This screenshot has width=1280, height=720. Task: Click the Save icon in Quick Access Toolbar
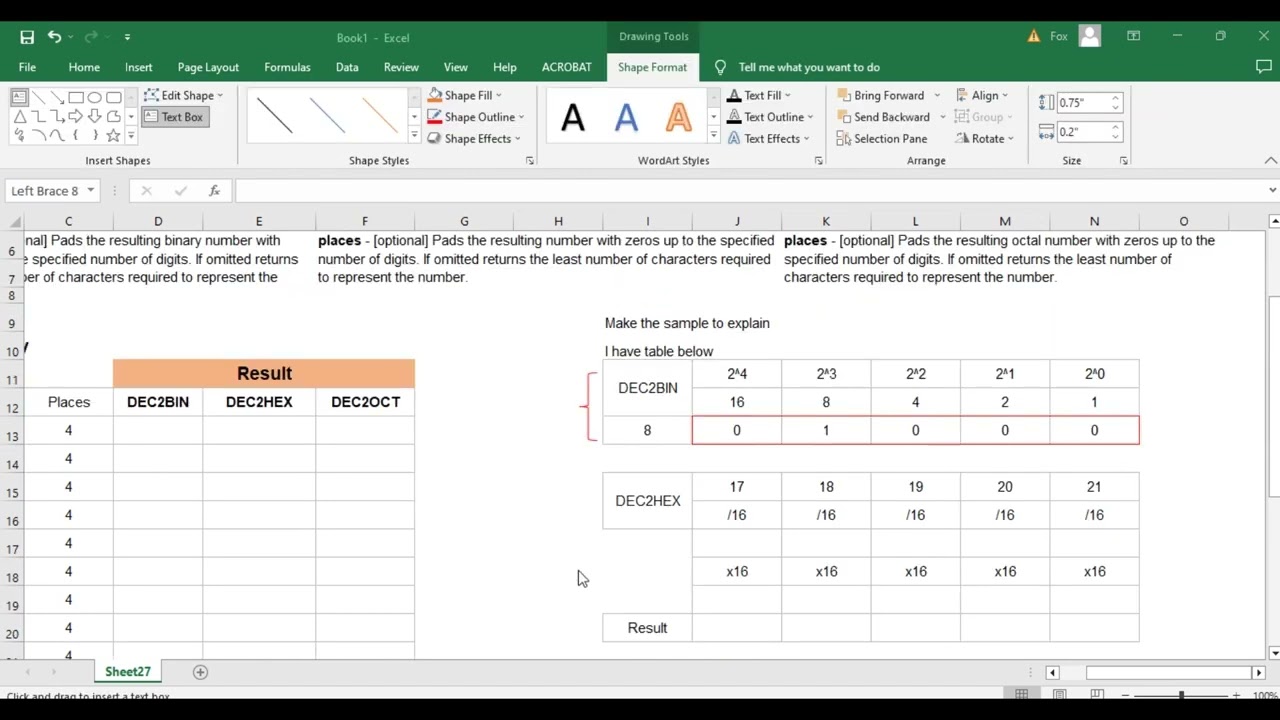(27, 37)
